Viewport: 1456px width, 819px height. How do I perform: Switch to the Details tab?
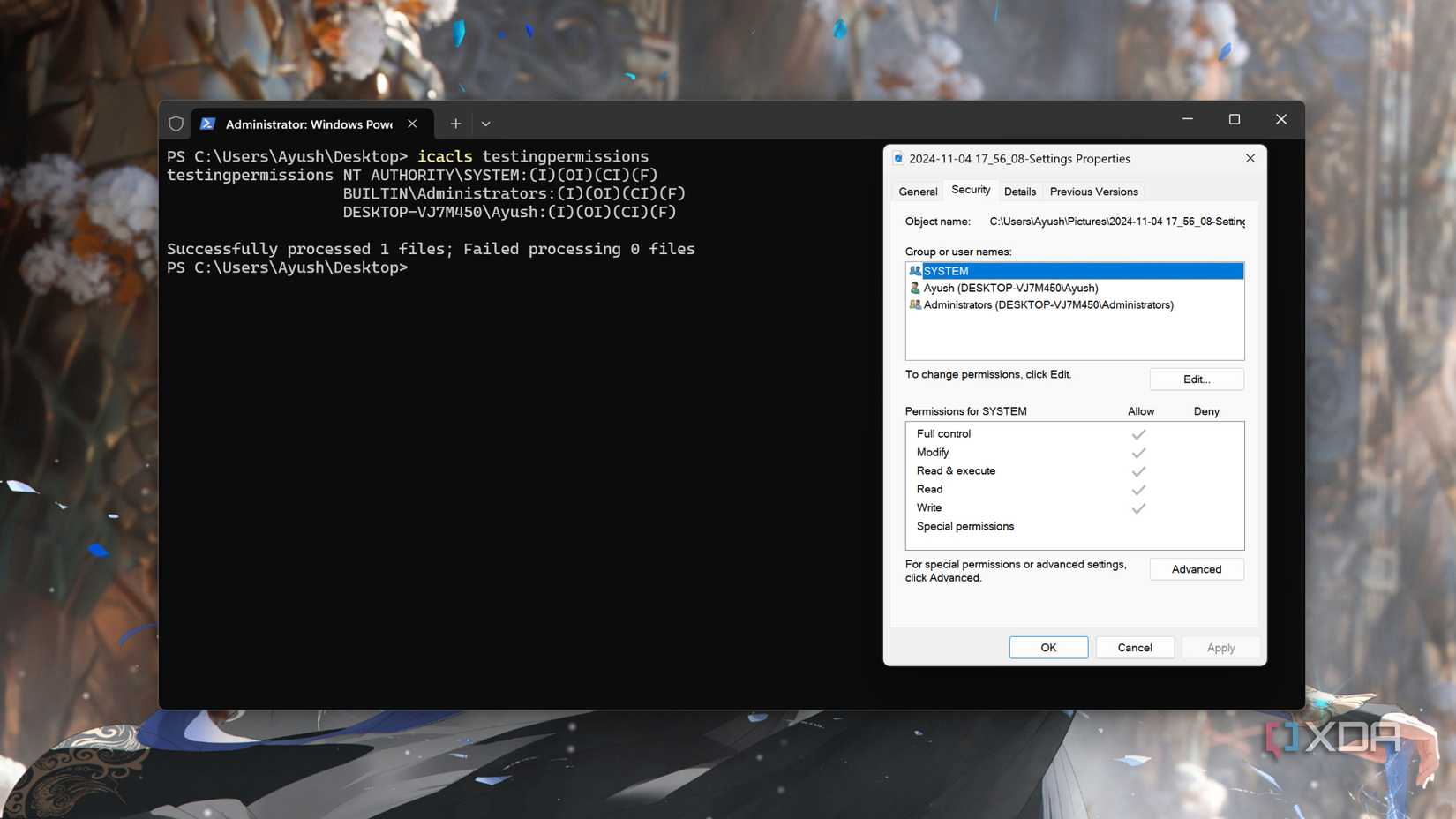1020,191
